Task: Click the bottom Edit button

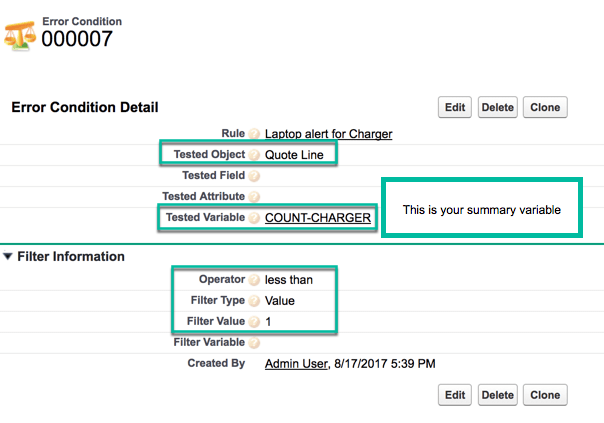Action: tap(455, 395)
